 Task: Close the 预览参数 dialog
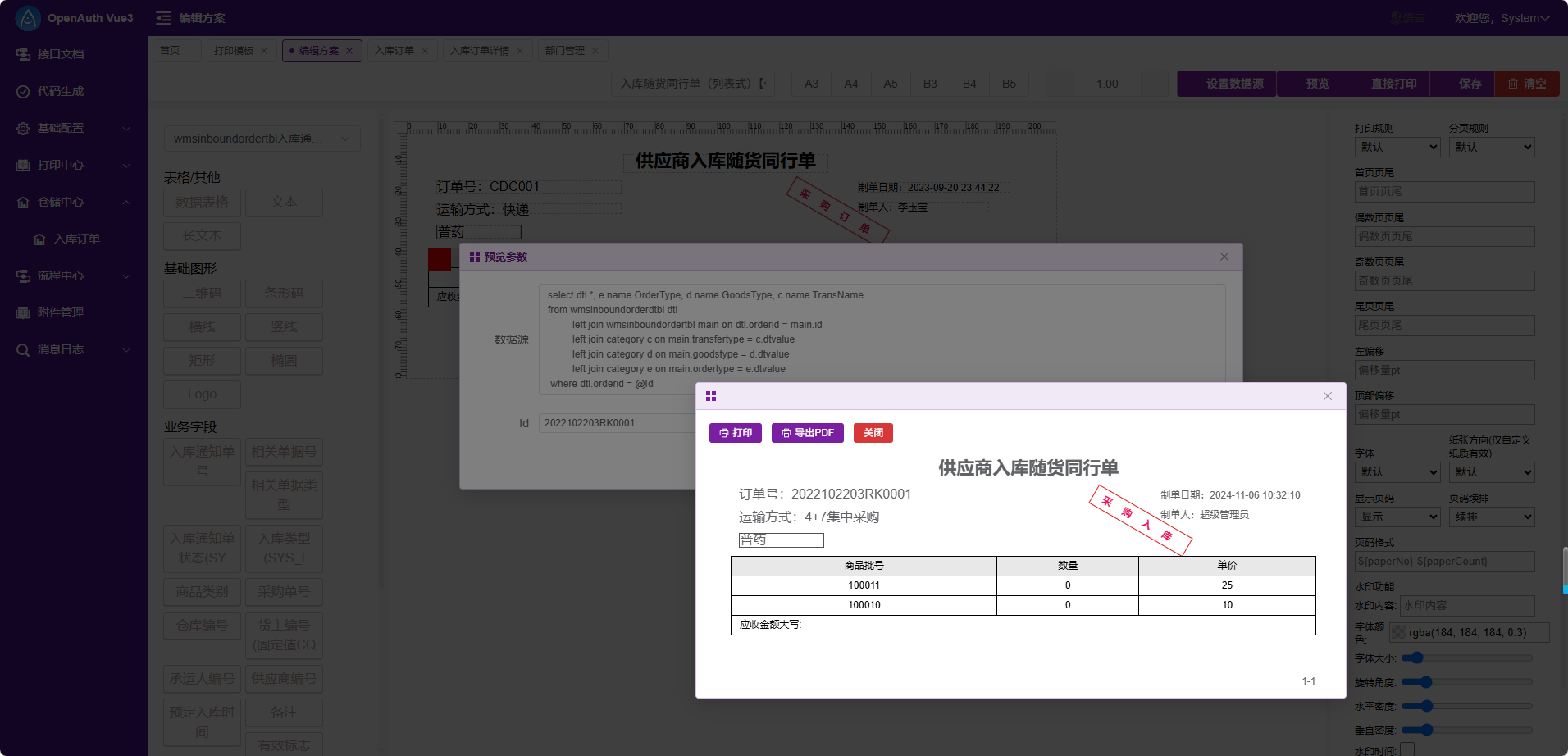tap(1224, 257)
